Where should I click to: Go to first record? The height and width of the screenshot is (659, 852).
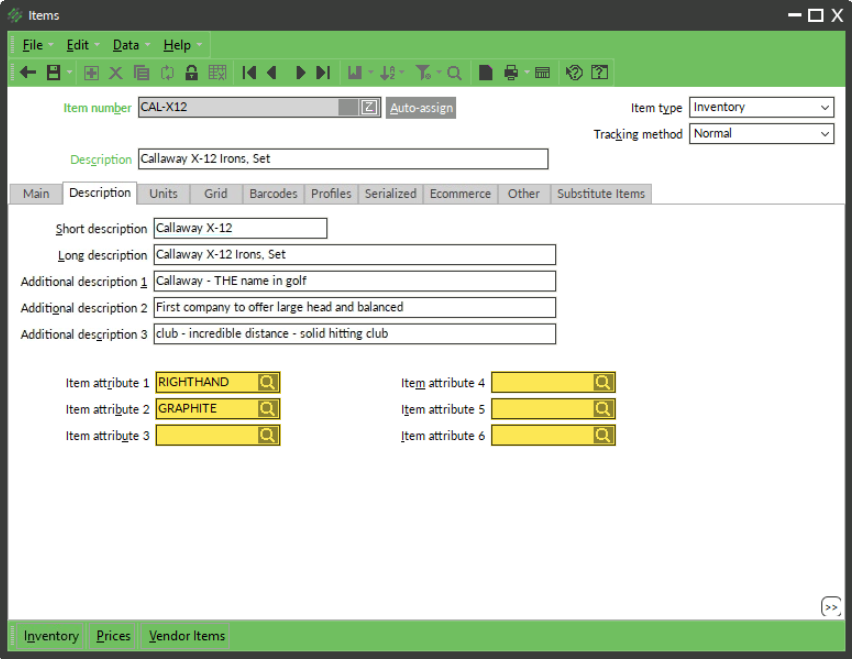(x=249, y=73)
